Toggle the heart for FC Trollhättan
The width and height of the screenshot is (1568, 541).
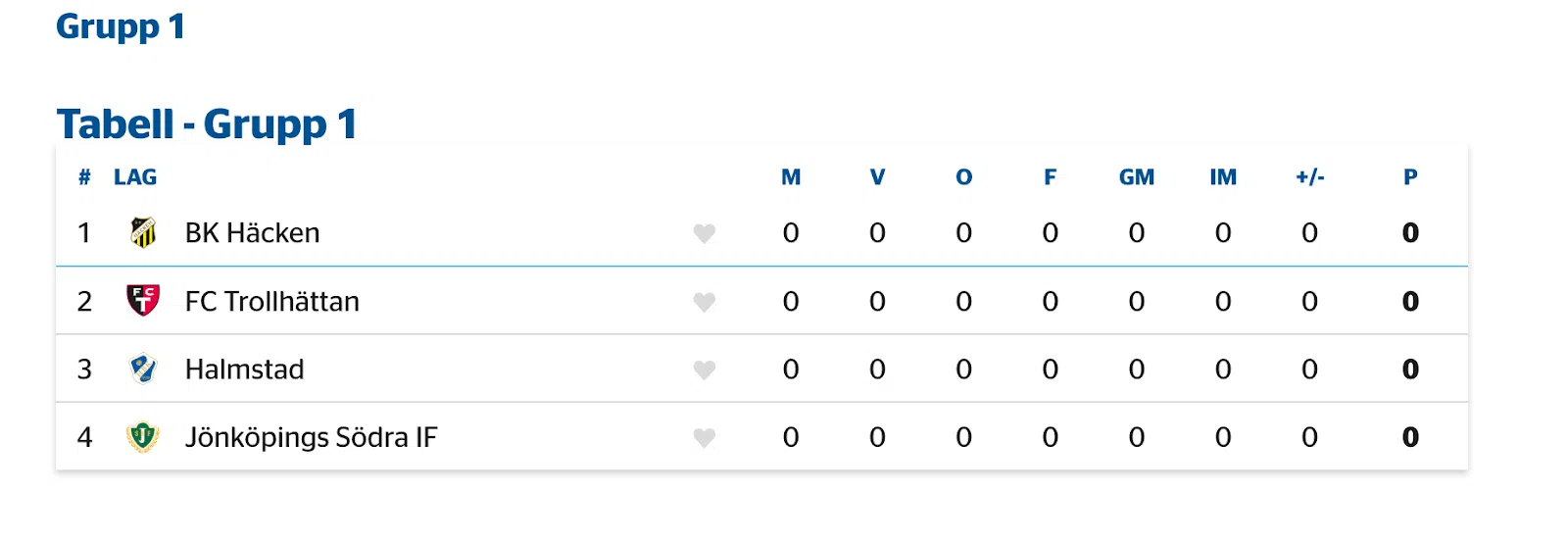pyautogui.click(x=704, y=302)
